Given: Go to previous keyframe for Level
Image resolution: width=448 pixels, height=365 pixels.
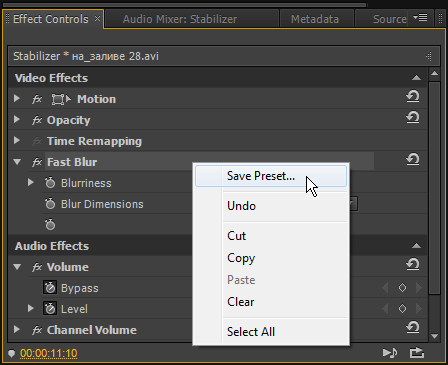Looking at the screenshot, I should pos(385,309).
